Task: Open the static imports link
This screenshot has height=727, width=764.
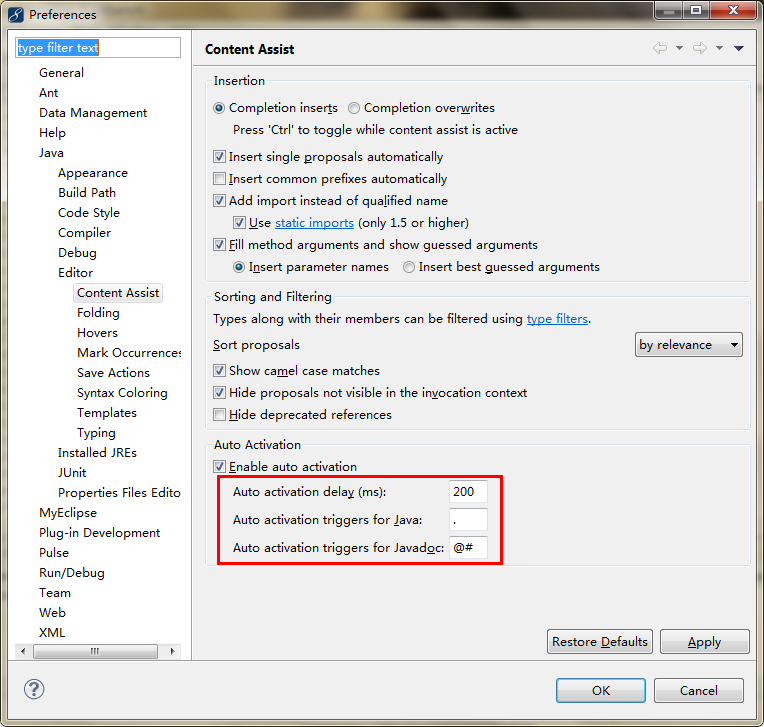Action: click(x=314, y=223)
